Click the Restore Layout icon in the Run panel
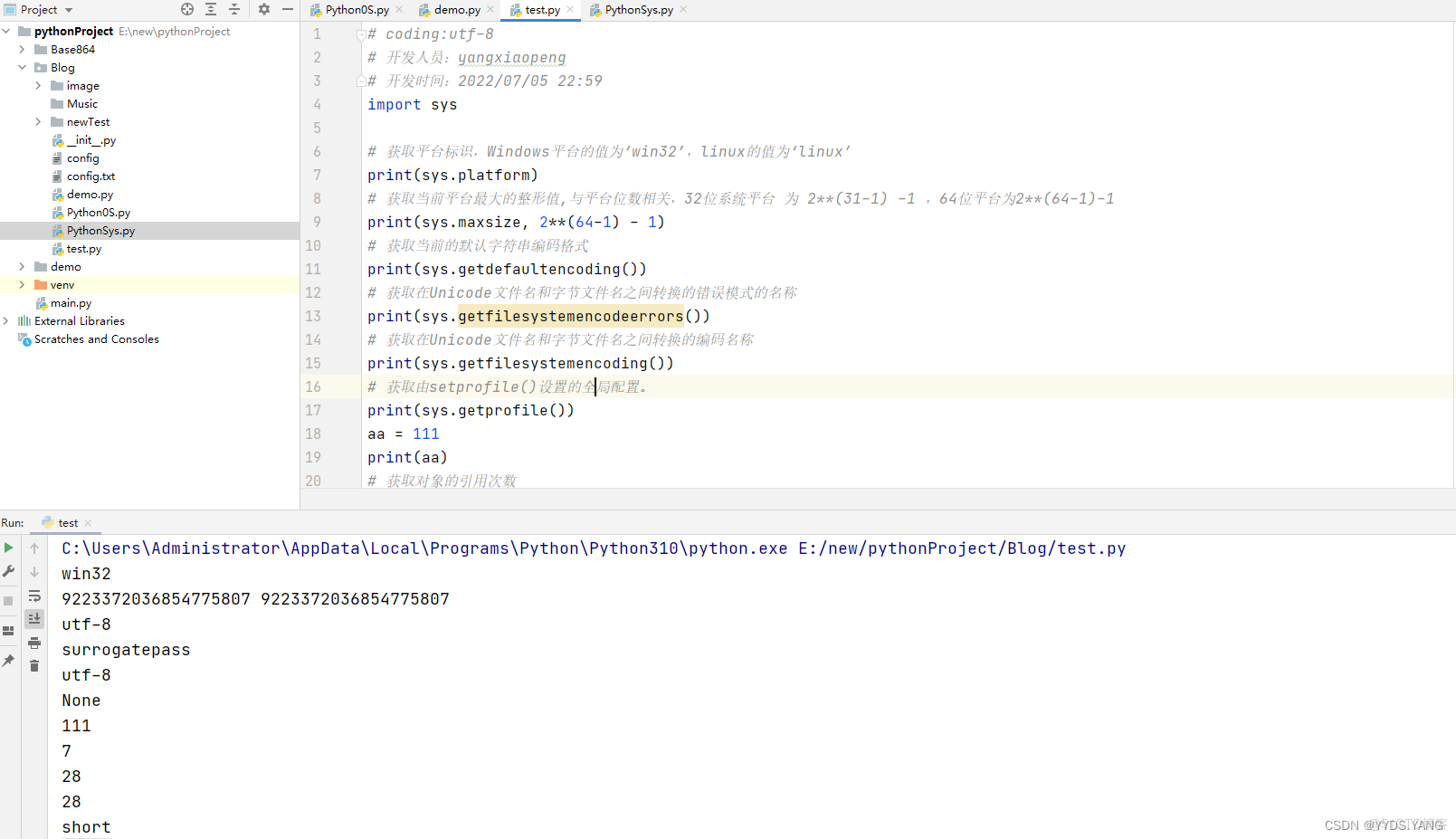1456x839 pixels. pyautogui.click(x=9, y=631)
